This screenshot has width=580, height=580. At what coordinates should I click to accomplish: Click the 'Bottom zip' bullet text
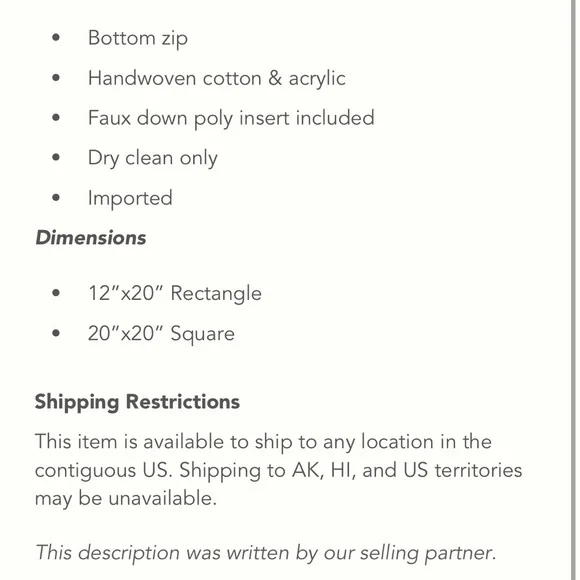(138, 38)
